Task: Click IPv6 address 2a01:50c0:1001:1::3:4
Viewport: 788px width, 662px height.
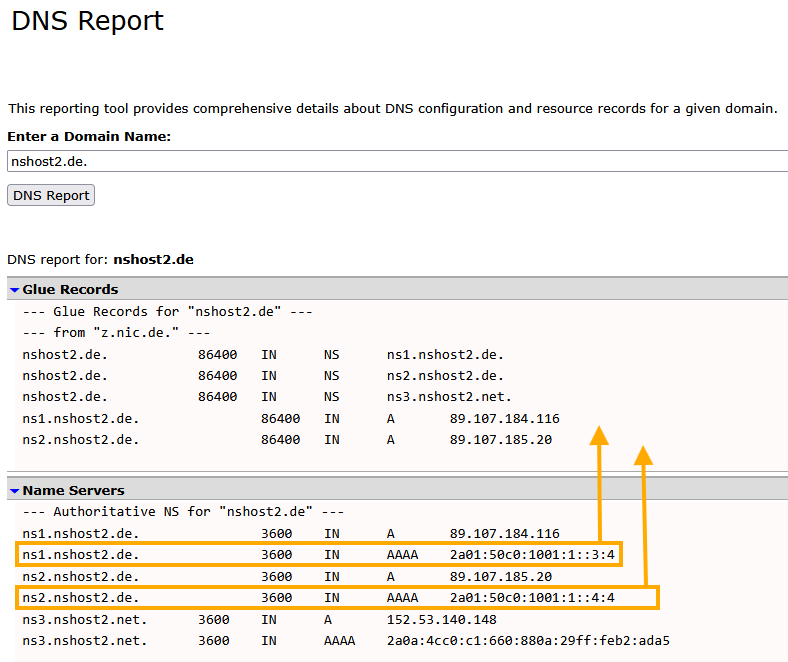Action: (x=532, y=555)
